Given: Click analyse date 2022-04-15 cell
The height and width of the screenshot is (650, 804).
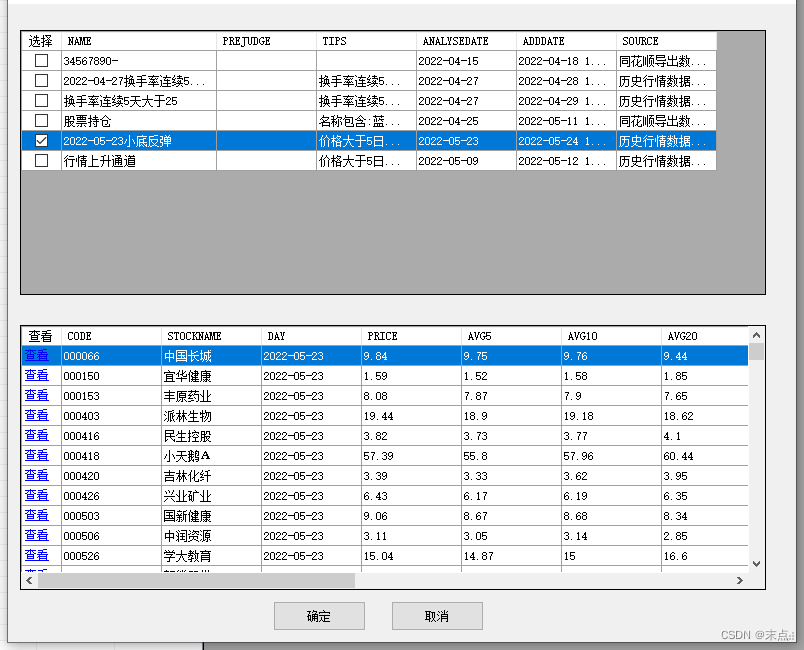Looking at the screenshot, I should (x=466, y=61).
